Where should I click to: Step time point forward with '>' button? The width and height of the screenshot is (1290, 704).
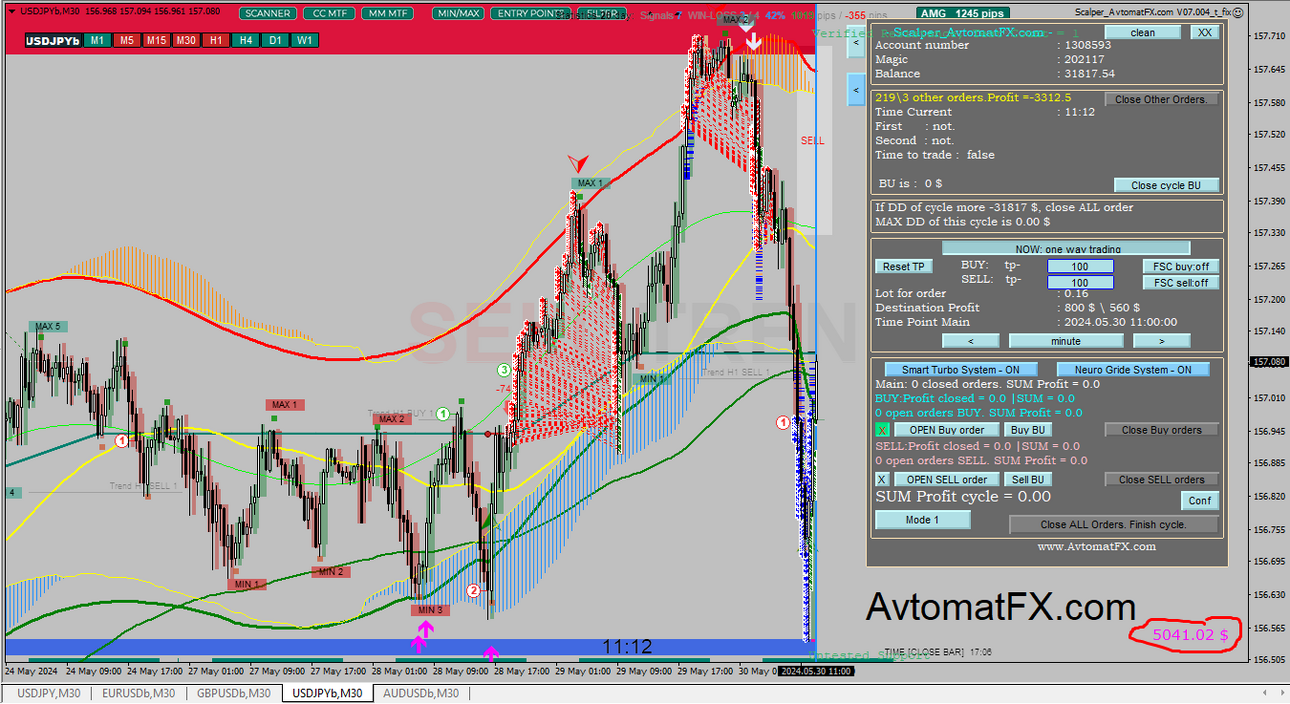(1162, 341)
